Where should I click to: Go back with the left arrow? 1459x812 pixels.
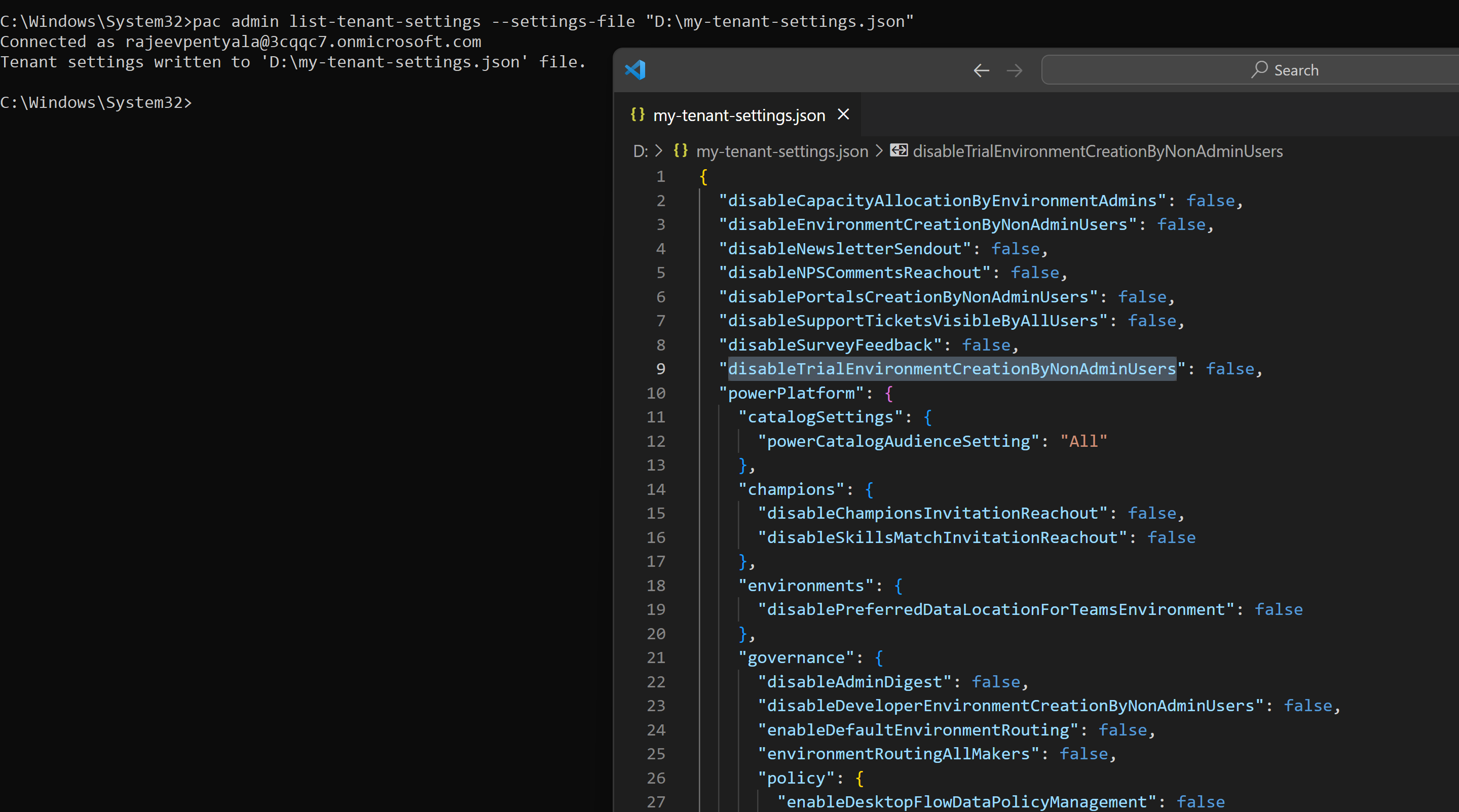coord(981,70)
